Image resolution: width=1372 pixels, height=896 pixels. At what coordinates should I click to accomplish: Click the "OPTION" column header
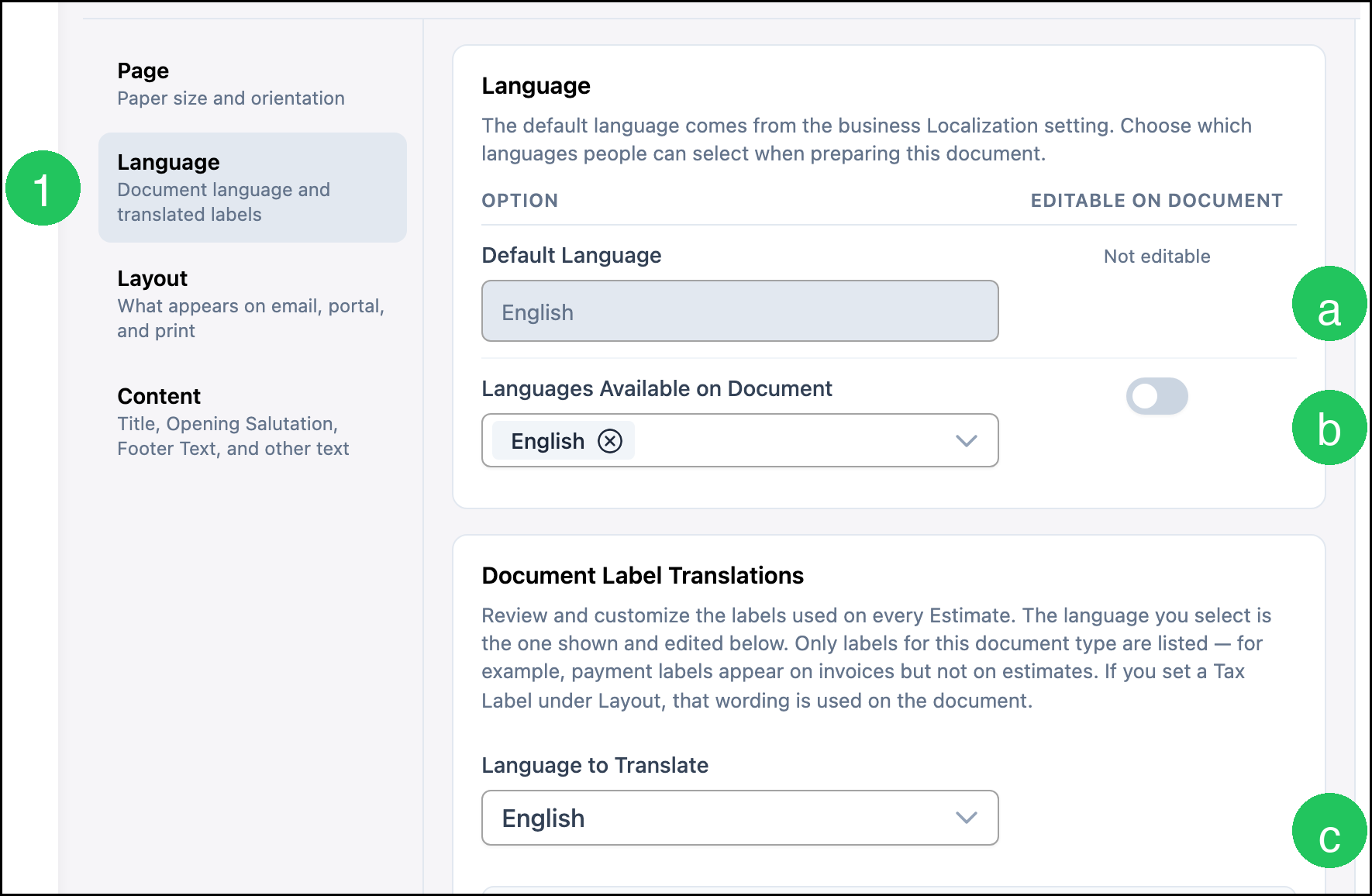click(519, 201)
